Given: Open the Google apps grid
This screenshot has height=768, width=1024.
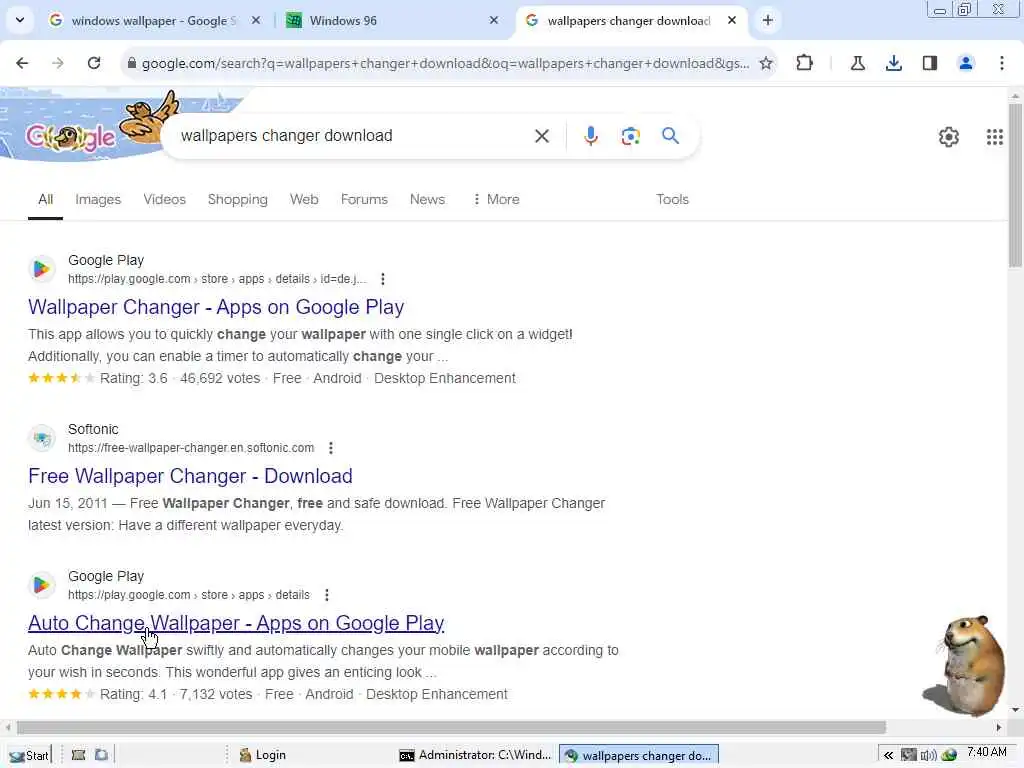Looking at the screenshot, I should [994, 137].
